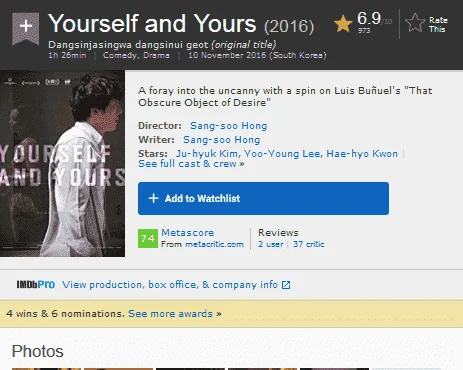Screen dimensions: 463x370
Task: Open View production, box office, & company info
Action: (170, 285)
